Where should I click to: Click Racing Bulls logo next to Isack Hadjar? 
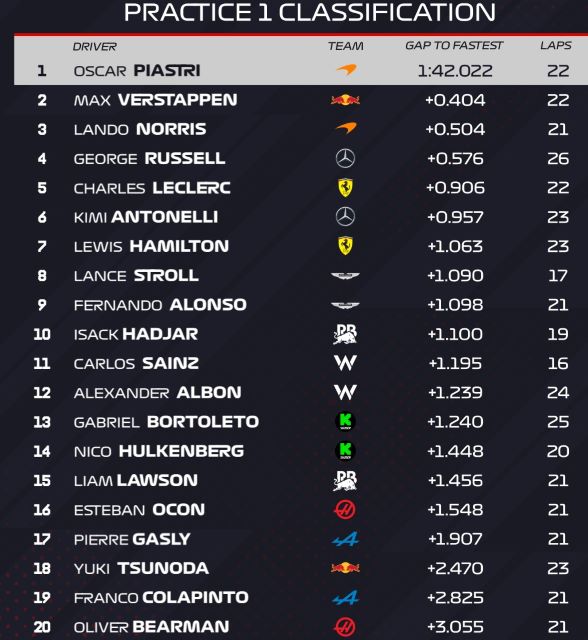(345, 334)
